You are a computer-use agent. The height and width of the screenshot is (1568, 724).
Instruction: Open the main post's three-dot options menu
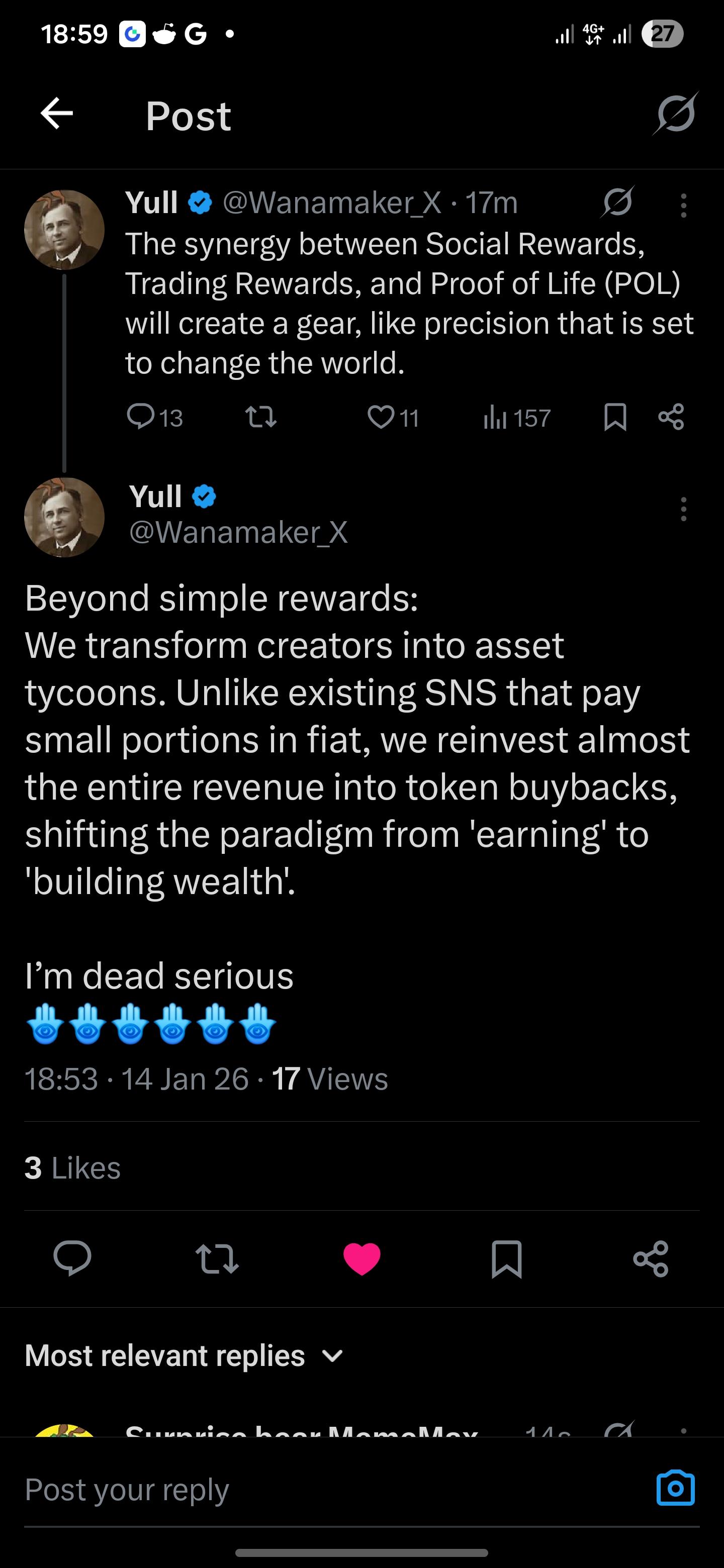coord(683,509)
